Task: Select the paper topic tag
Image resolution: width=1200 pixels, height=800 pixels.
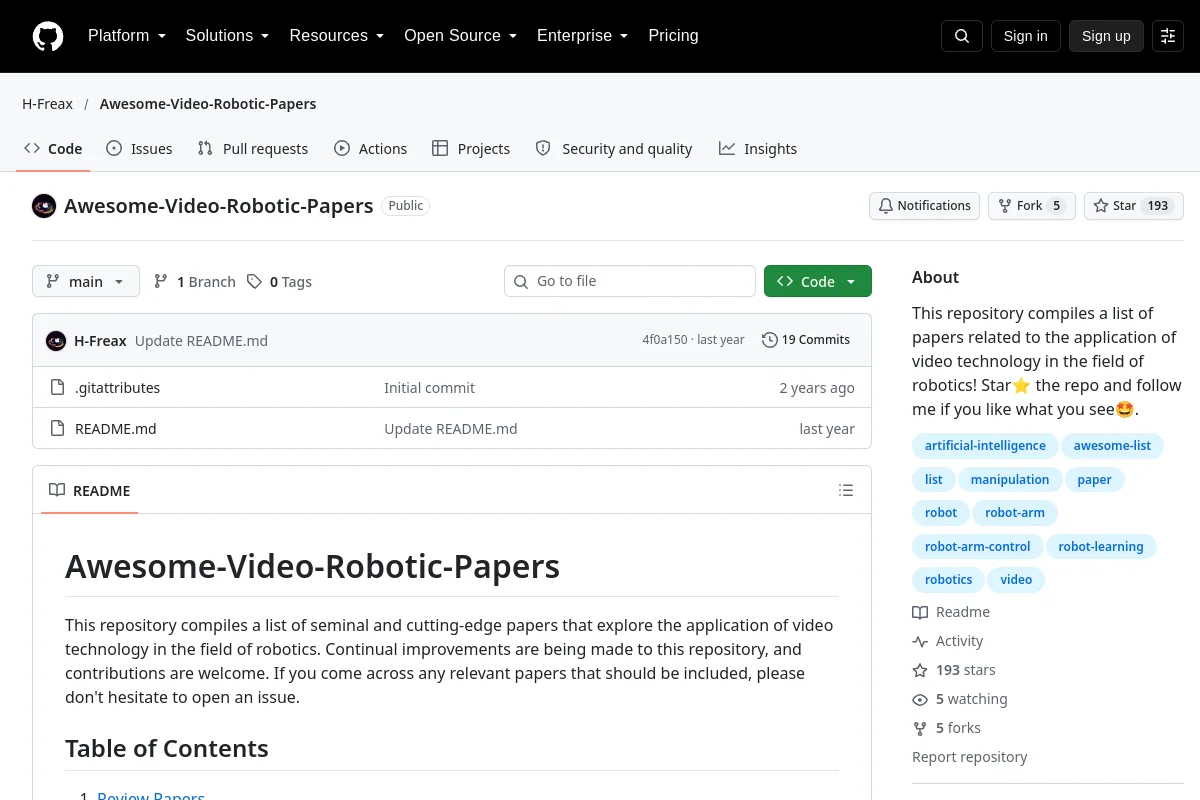Action: (1094, 480)
